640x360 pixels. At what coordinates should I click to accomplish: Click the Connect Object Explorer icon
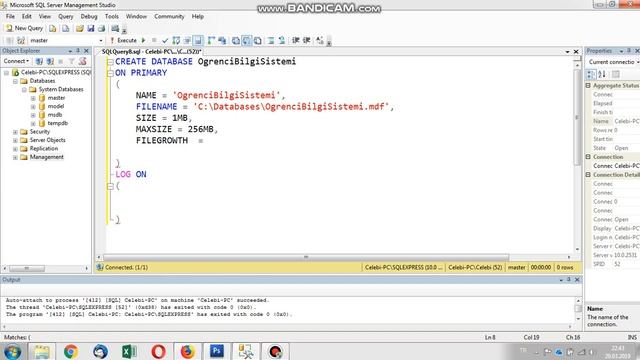(39, 61)
